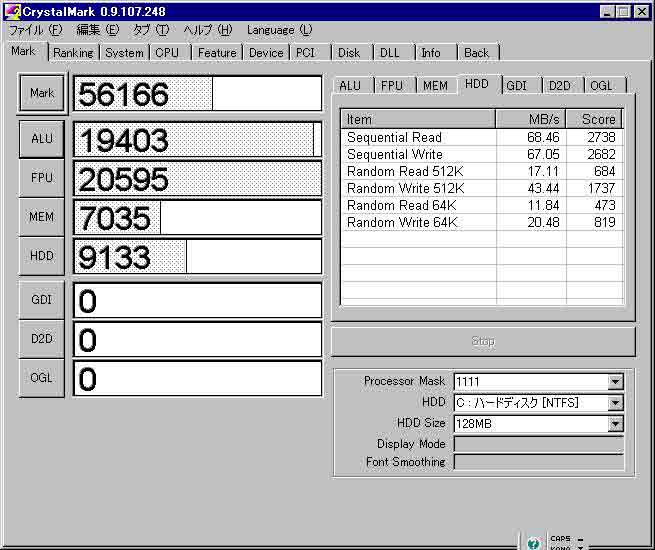This screenshot has height=550, width=655.
Task: Switch to the System tab
Action: [x=124, y=53]
